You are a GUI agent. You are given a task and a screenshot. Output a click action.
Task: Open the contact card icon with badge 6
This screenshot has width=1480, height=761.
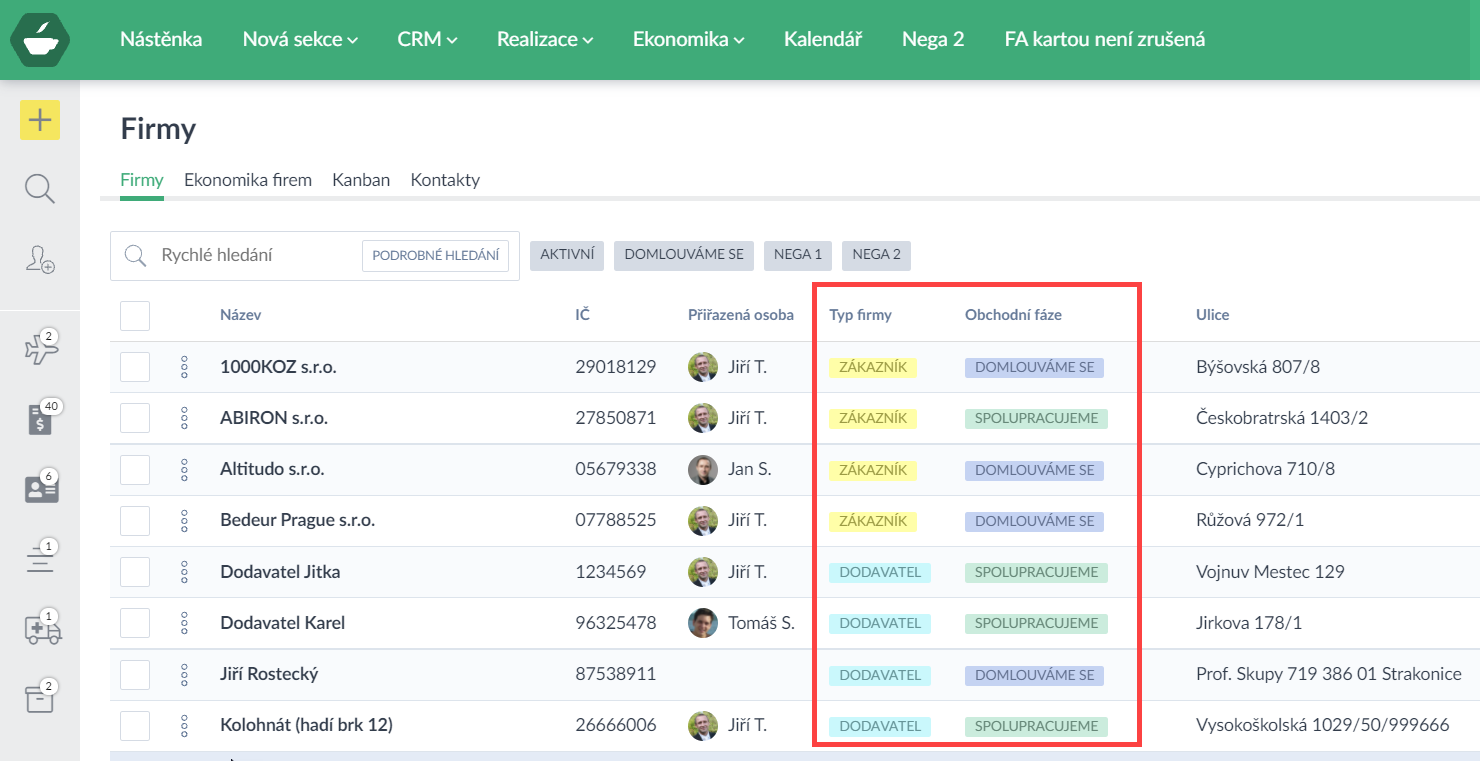point(40,489)
